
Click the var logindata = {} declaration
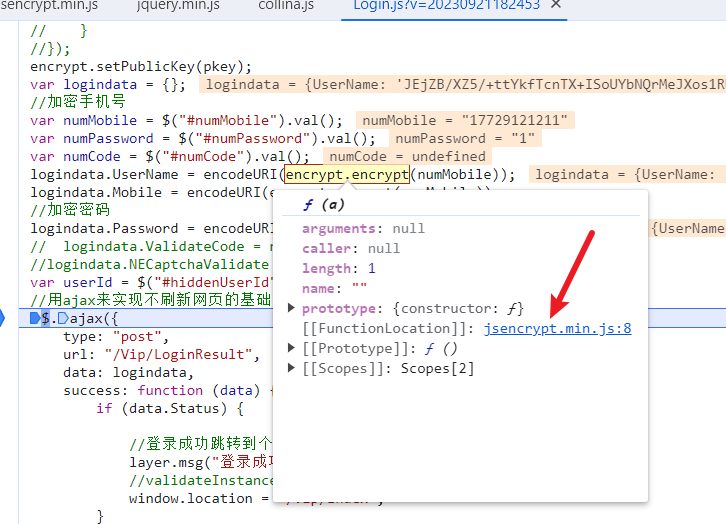(108, 84)
